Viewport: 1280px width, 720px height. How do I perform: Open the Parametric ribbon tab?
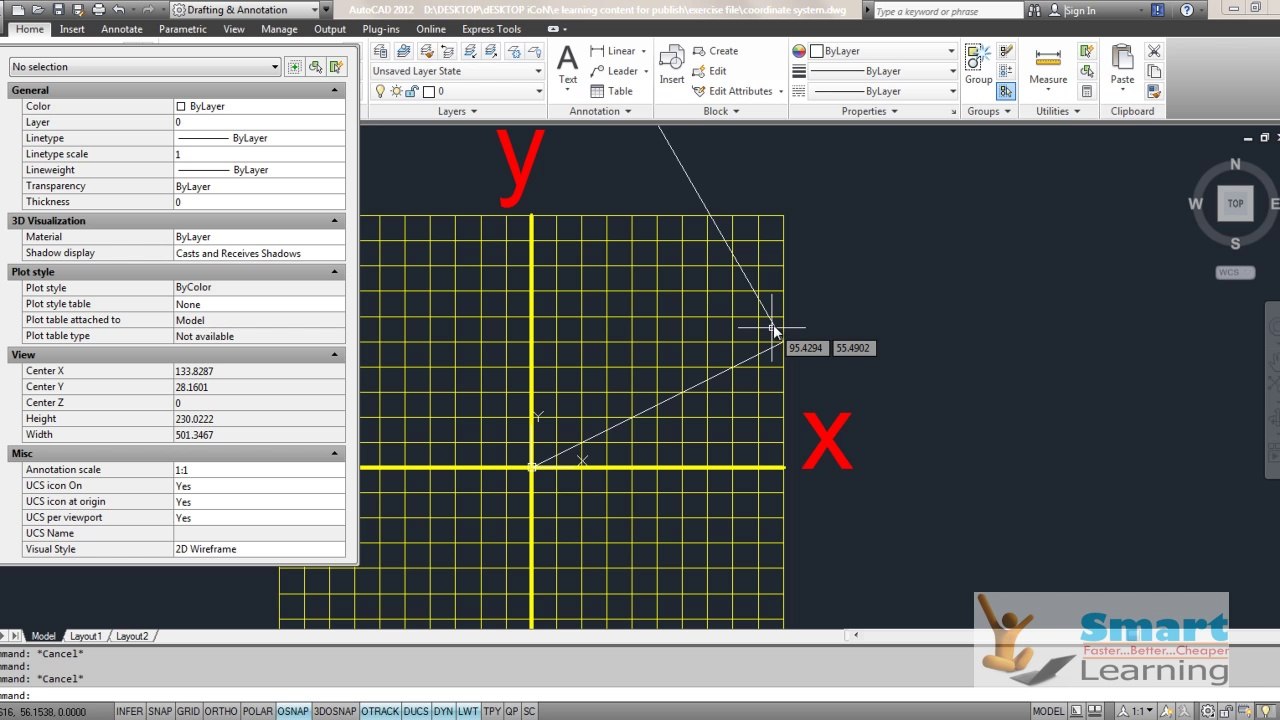point(183,29)
